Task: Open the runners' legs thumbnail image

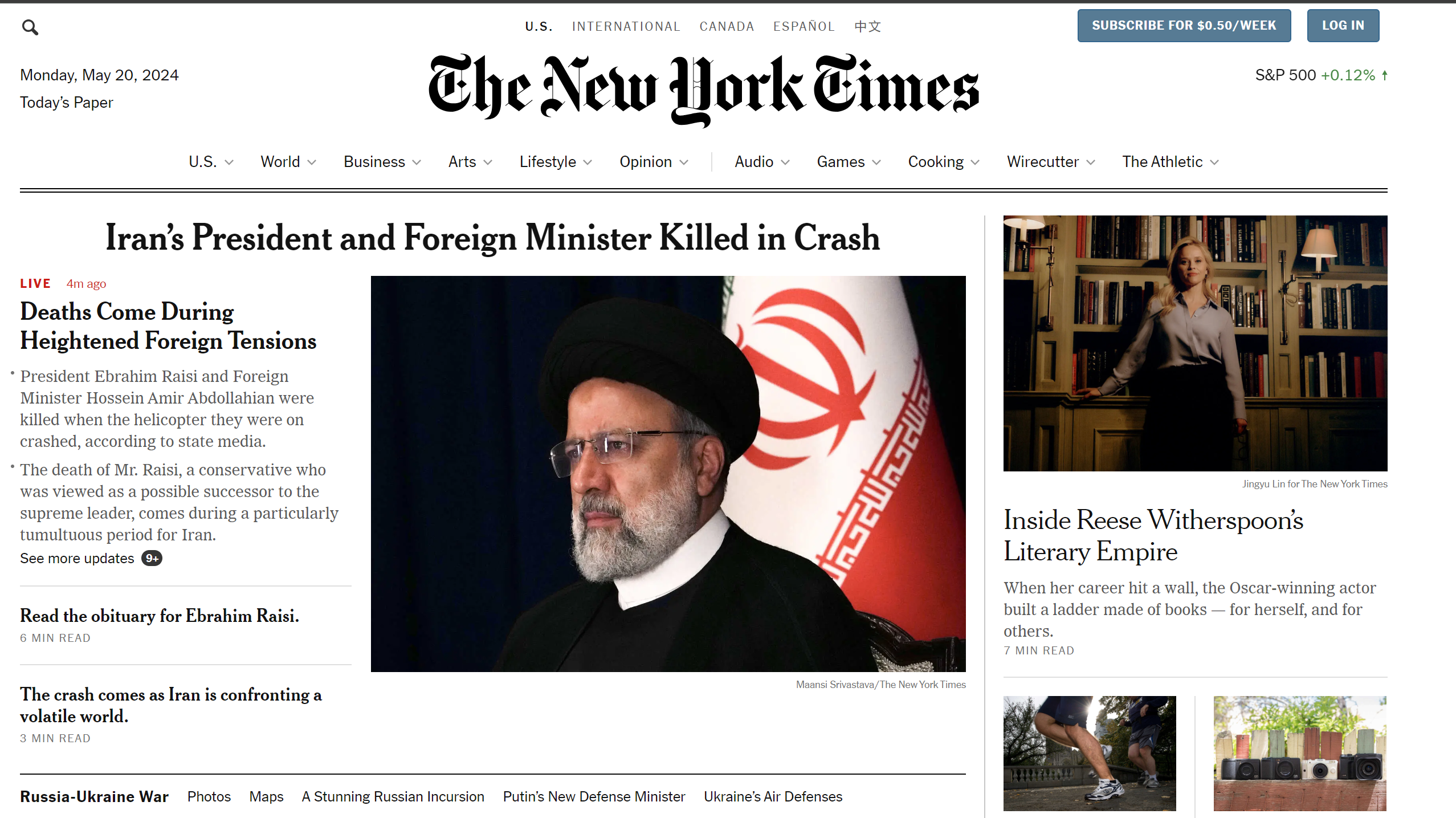Action: tap(1089, 753)
